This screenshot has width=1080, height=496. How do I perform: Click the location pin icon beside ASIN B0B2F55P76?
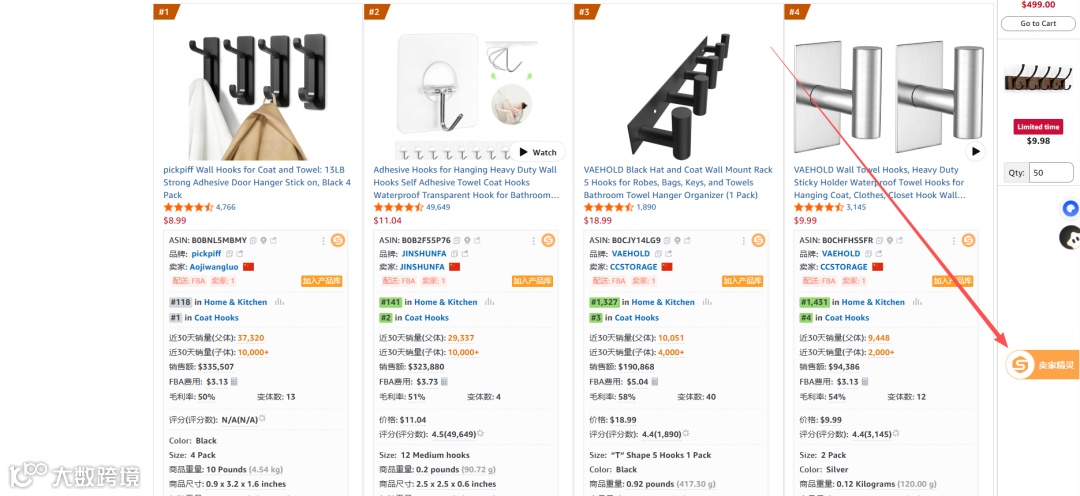click(468, 240)
